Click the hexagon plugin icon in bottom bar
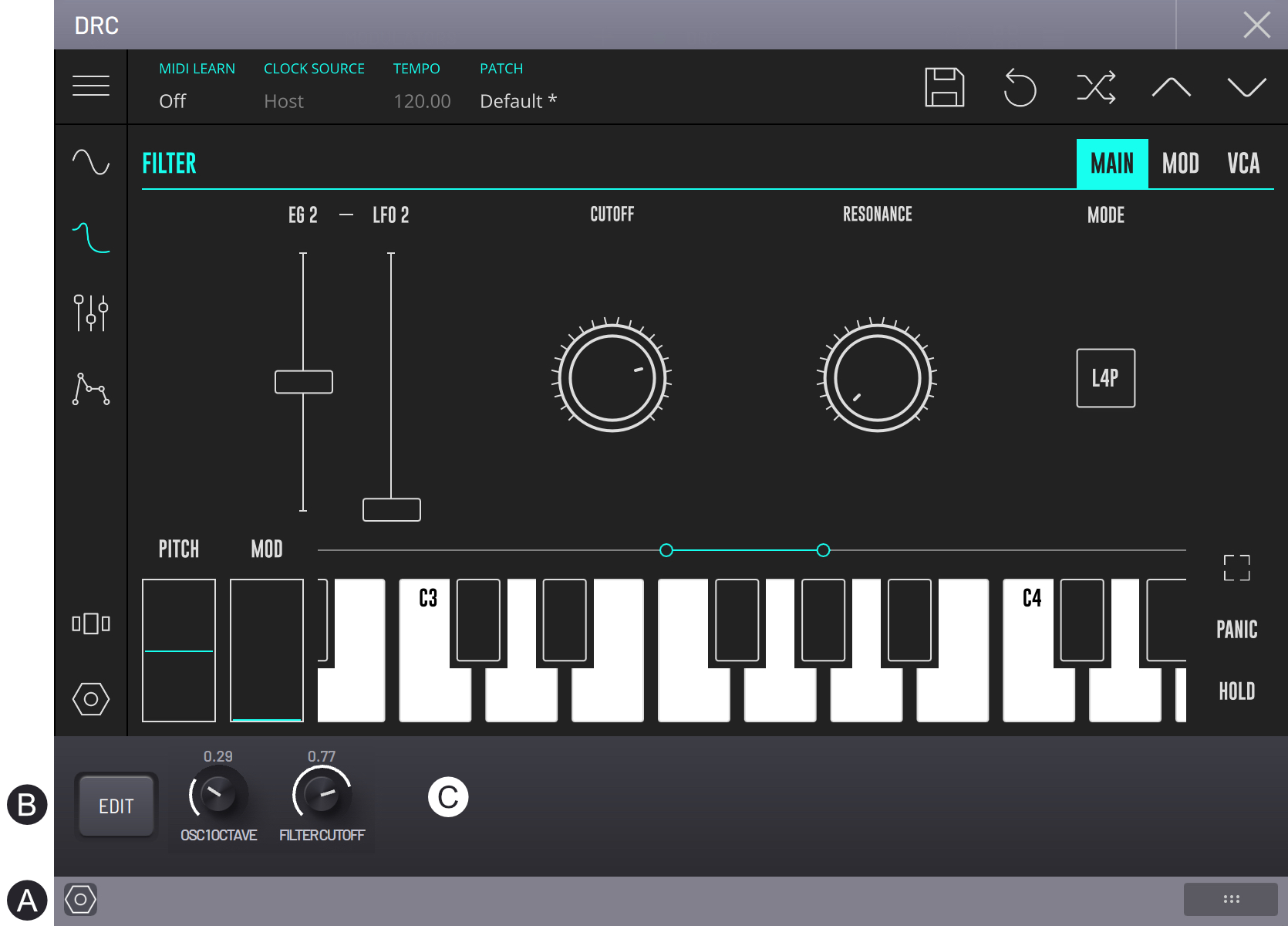The width and height of the screenshot is (1288, 926). point(80,900)
